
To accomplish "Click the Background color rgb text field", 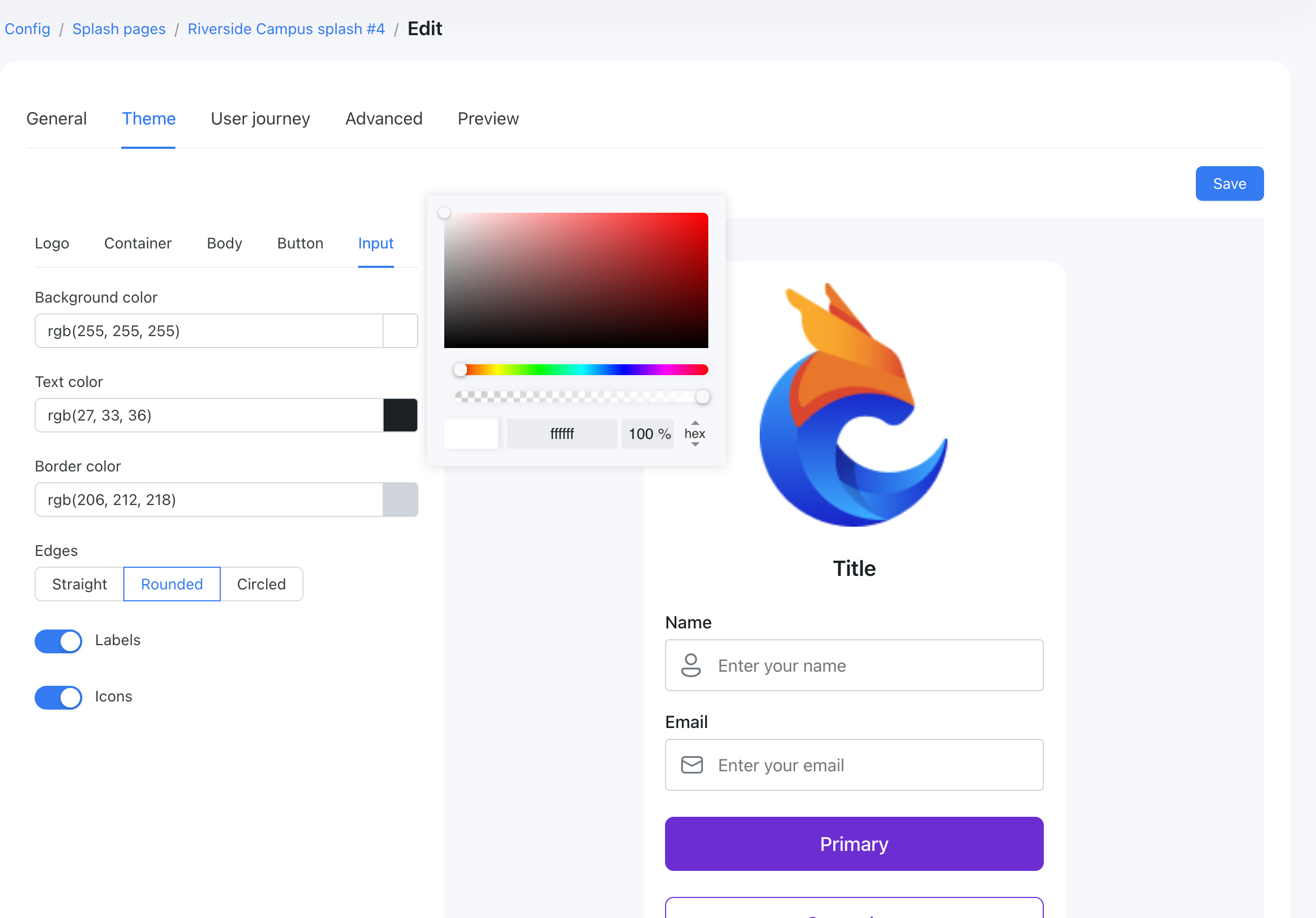I will click(x=209, y=330).
